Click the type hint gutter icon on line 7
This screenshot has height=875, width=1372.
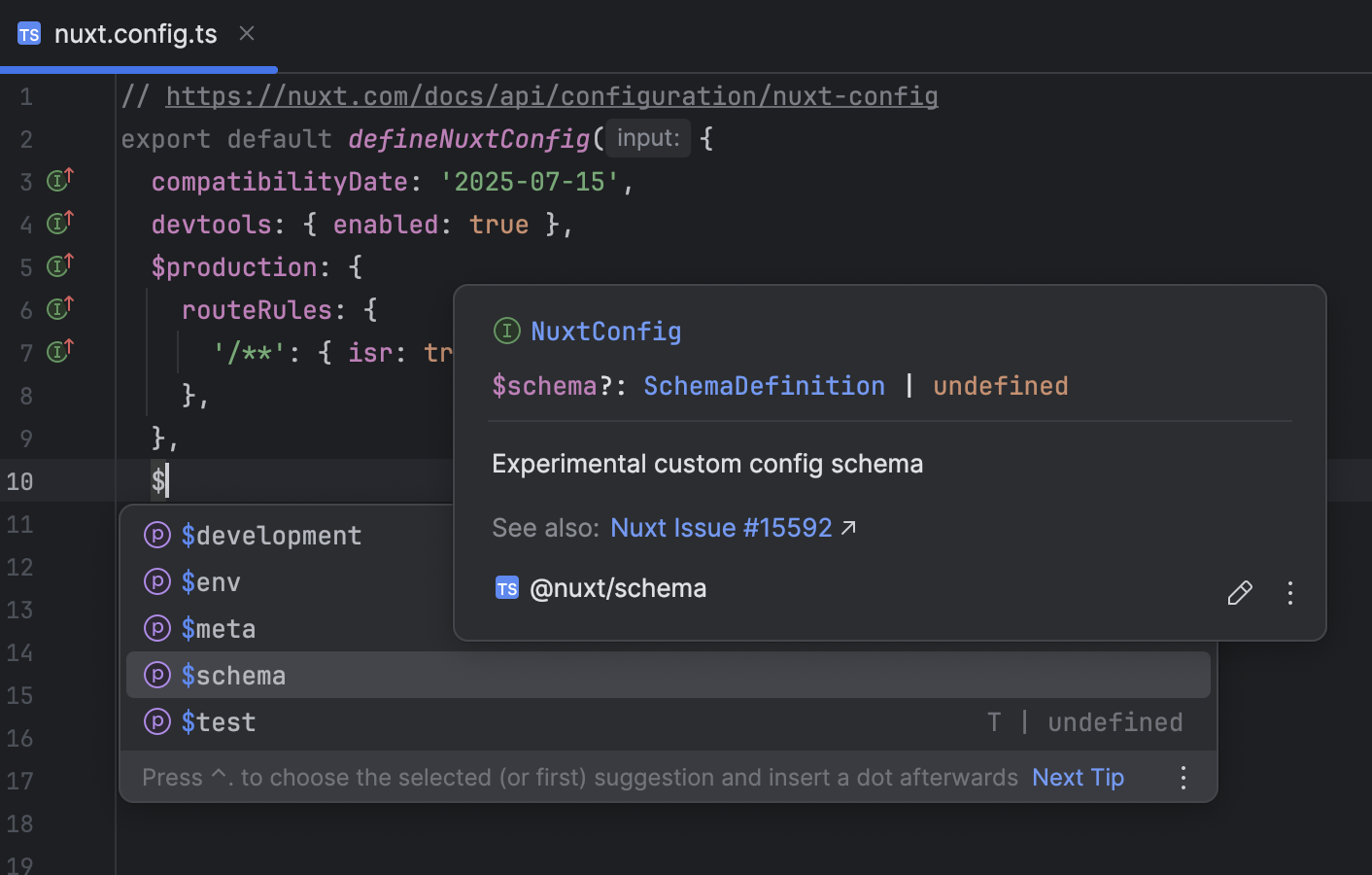click(x=58, y=351)
